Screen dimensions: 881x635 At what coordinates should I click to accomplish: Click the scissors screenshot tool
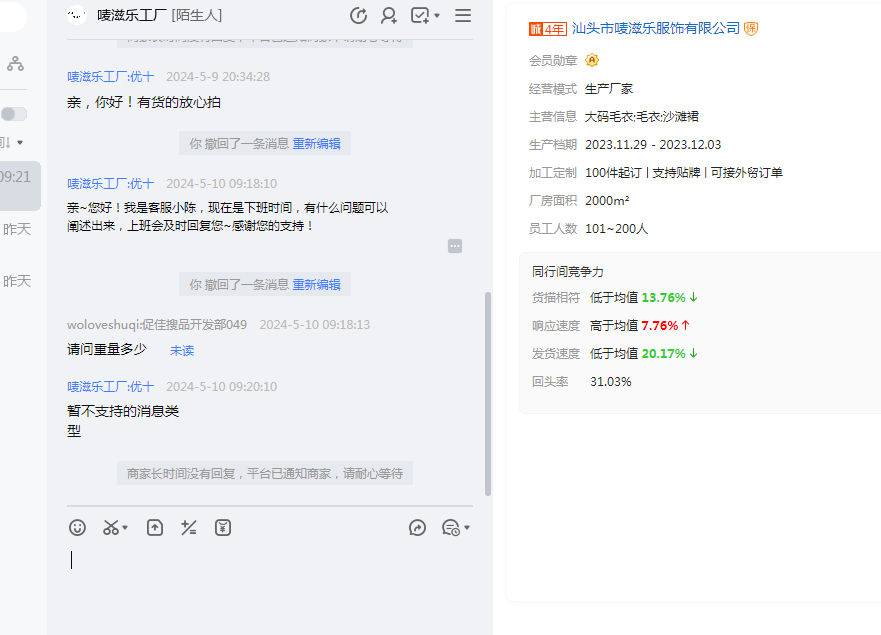pyautogui.click(x=111, y=528)
